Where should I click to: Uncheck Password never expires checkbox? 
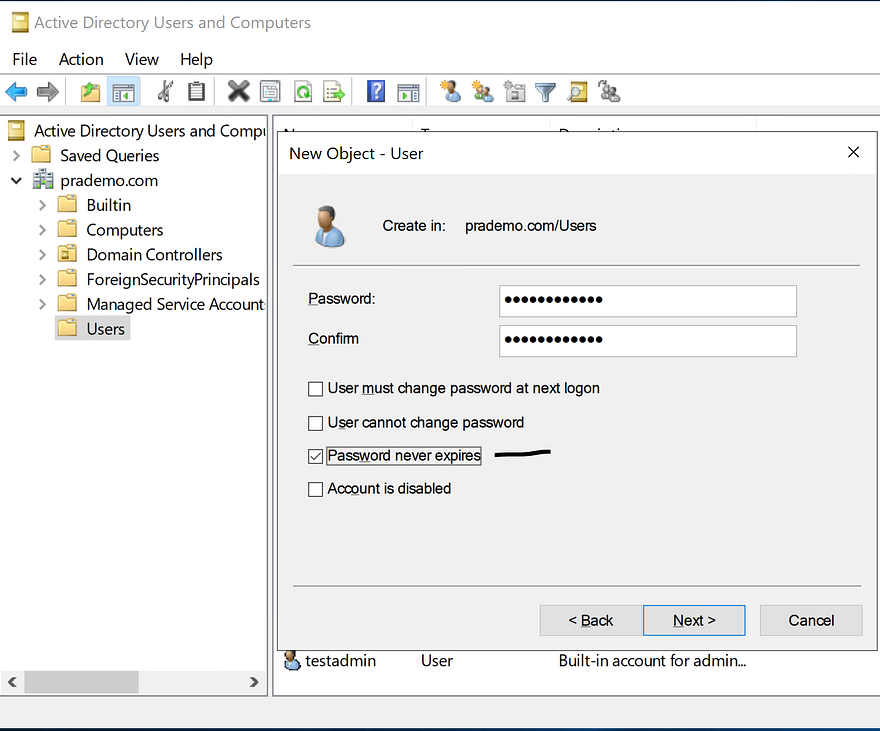click(315, 456)
